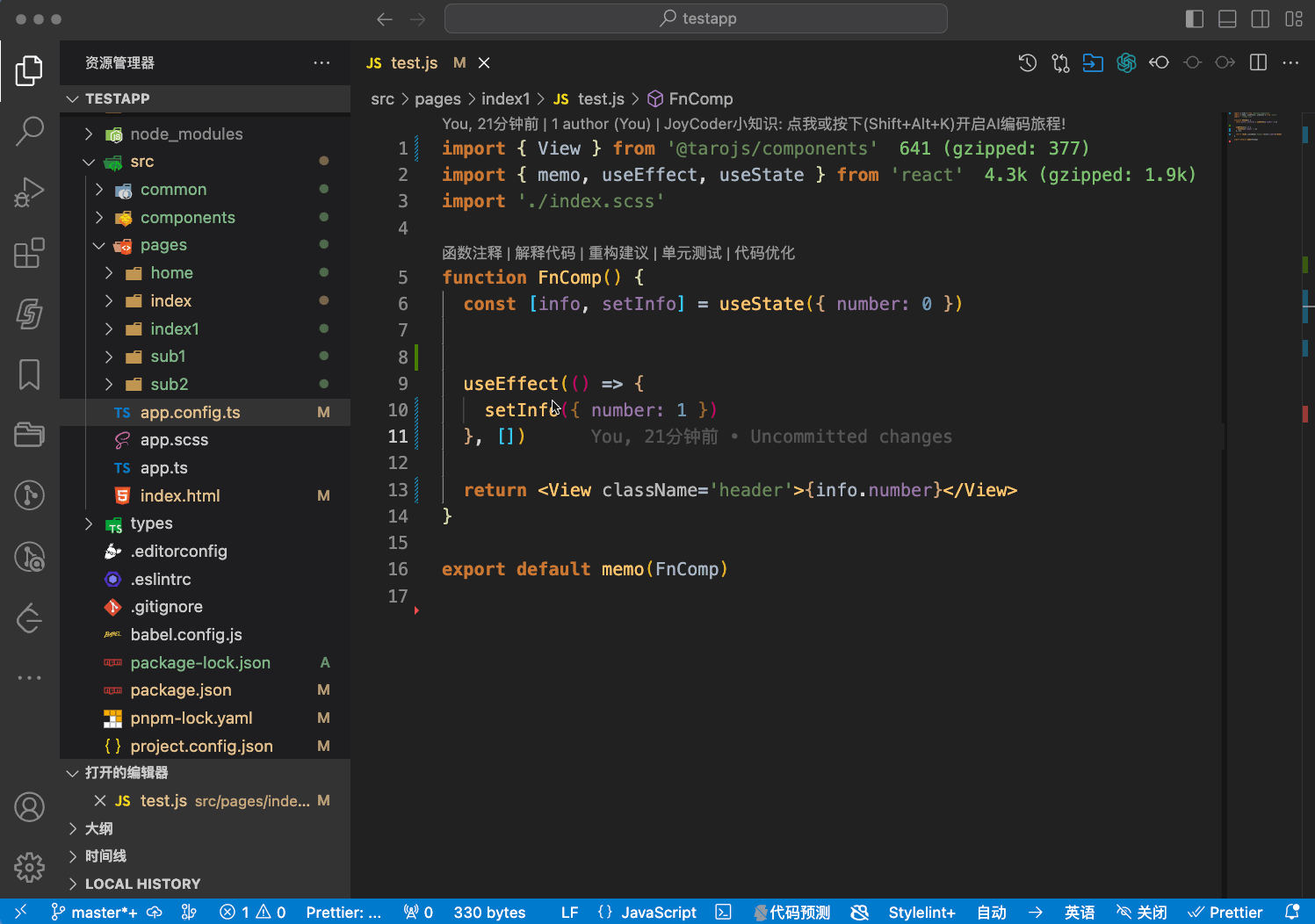
Task: Open app.config.ts in explorer
Action: [205, 412]
